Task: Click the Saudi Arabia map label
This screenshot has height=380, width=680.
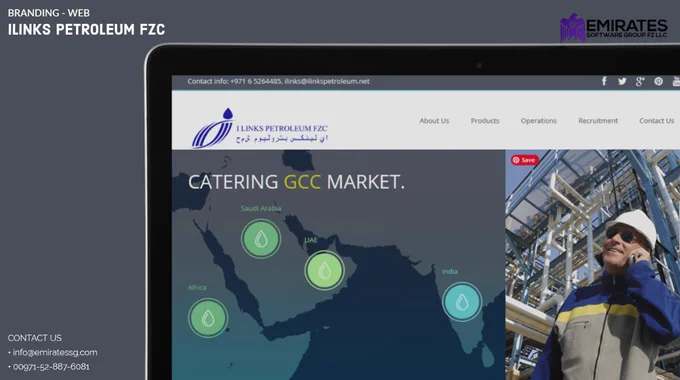Action: [x=261, y=209]
